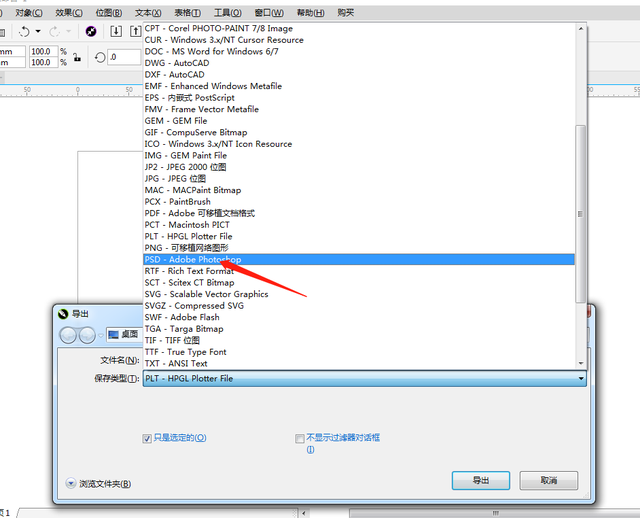This screenshot has width=640, height=518.
Task: Open the 文本(X) menu
Action: [148, 13]
